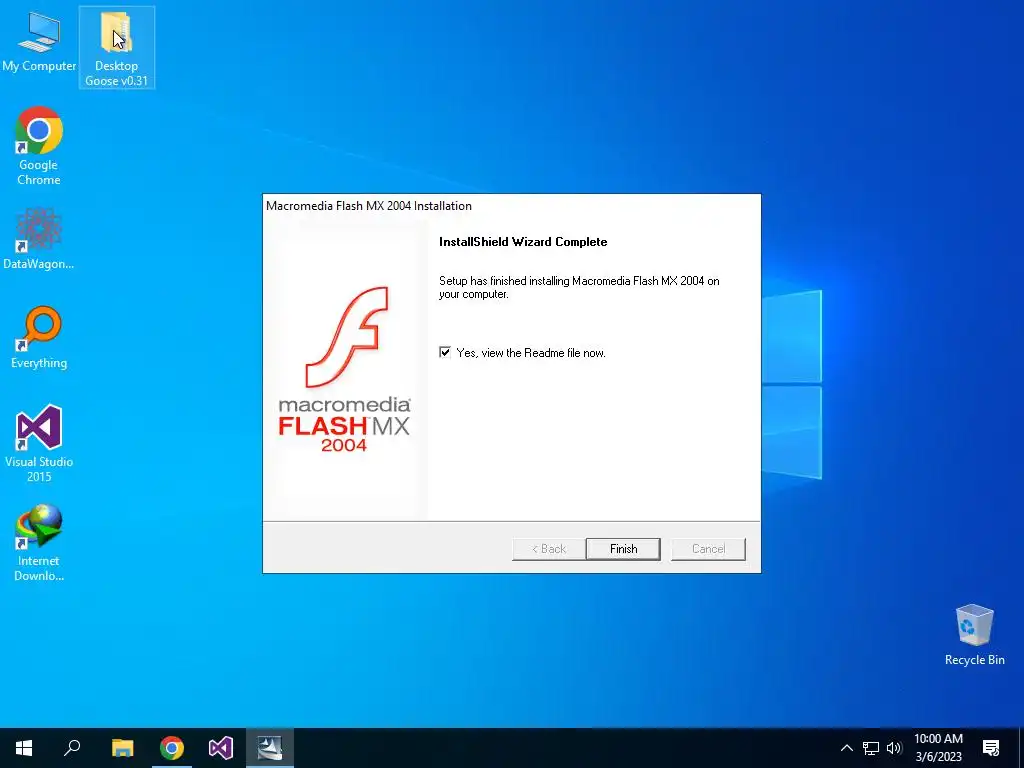Select the Recycle Bin icon
This screenshot has height=768, width=1024.
[974, 634]
